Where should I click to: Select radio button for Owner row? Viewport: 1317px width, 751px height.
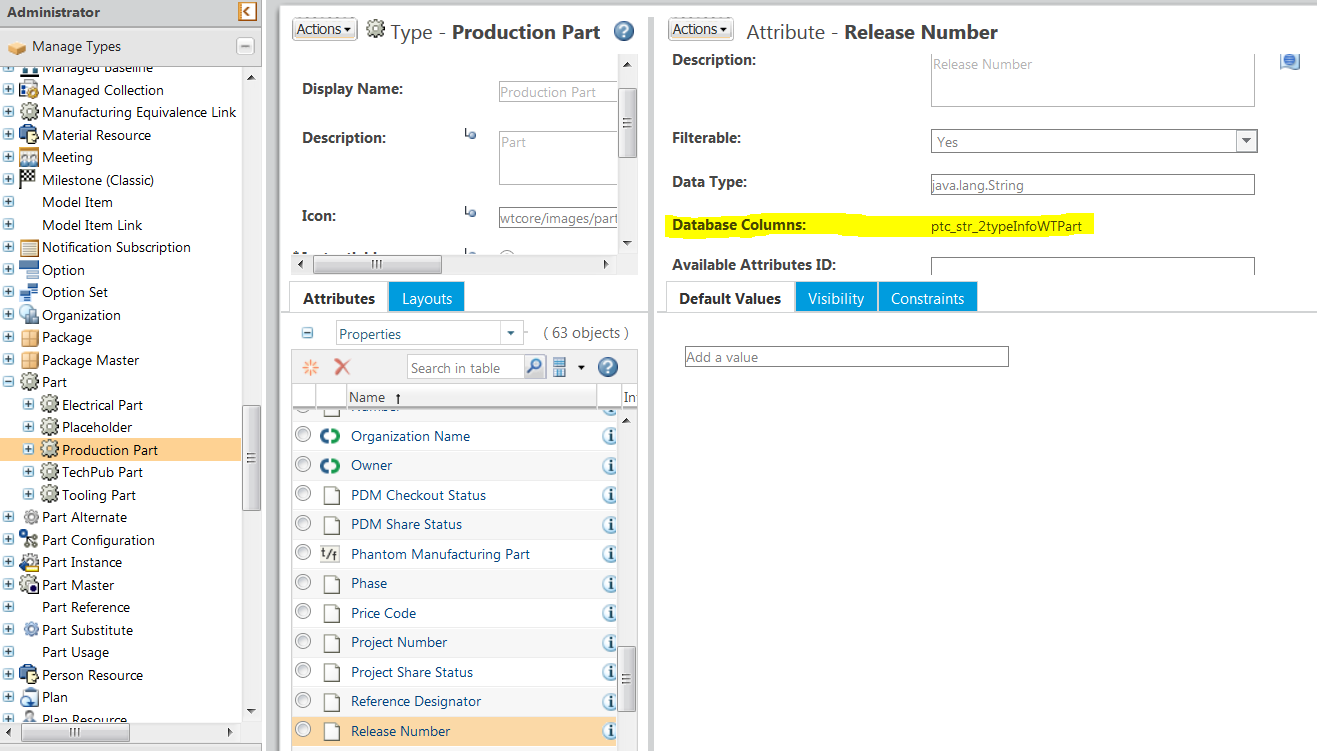point(303,464)
